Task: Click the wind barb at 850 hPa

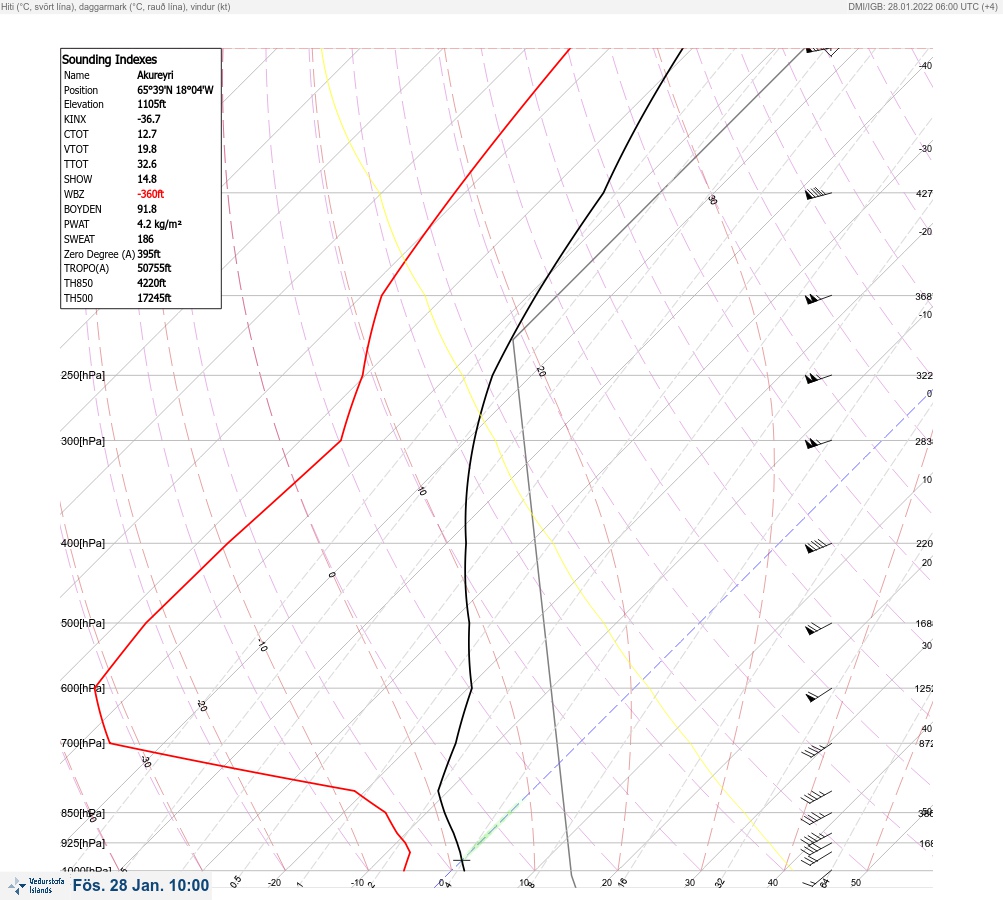Action: [x=817, y=817]
